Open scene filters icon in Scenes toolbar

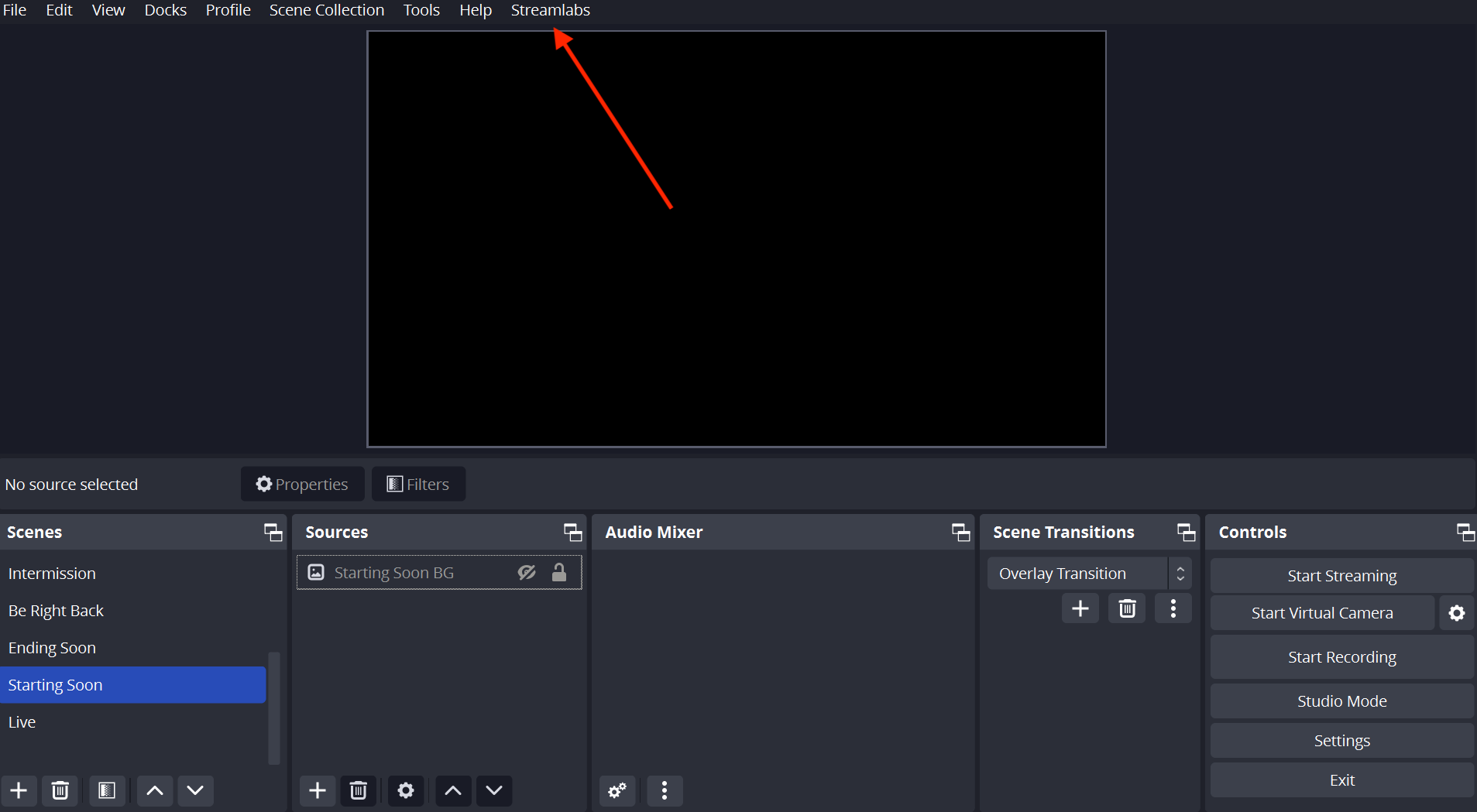point(107,790)
